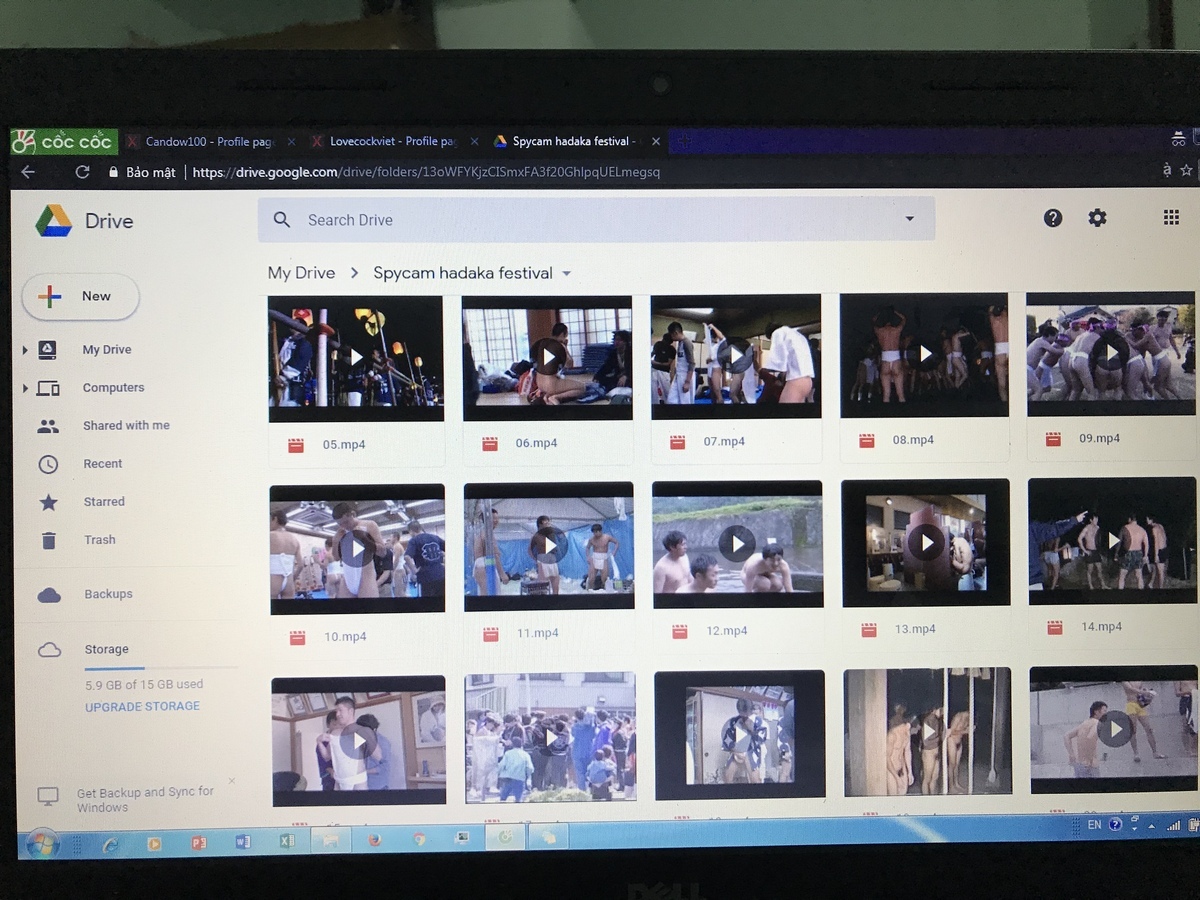The width and height of the screenshot is (1200, 900).
Task: Select Shared with me in sidebar
Action: pos(126,426)
